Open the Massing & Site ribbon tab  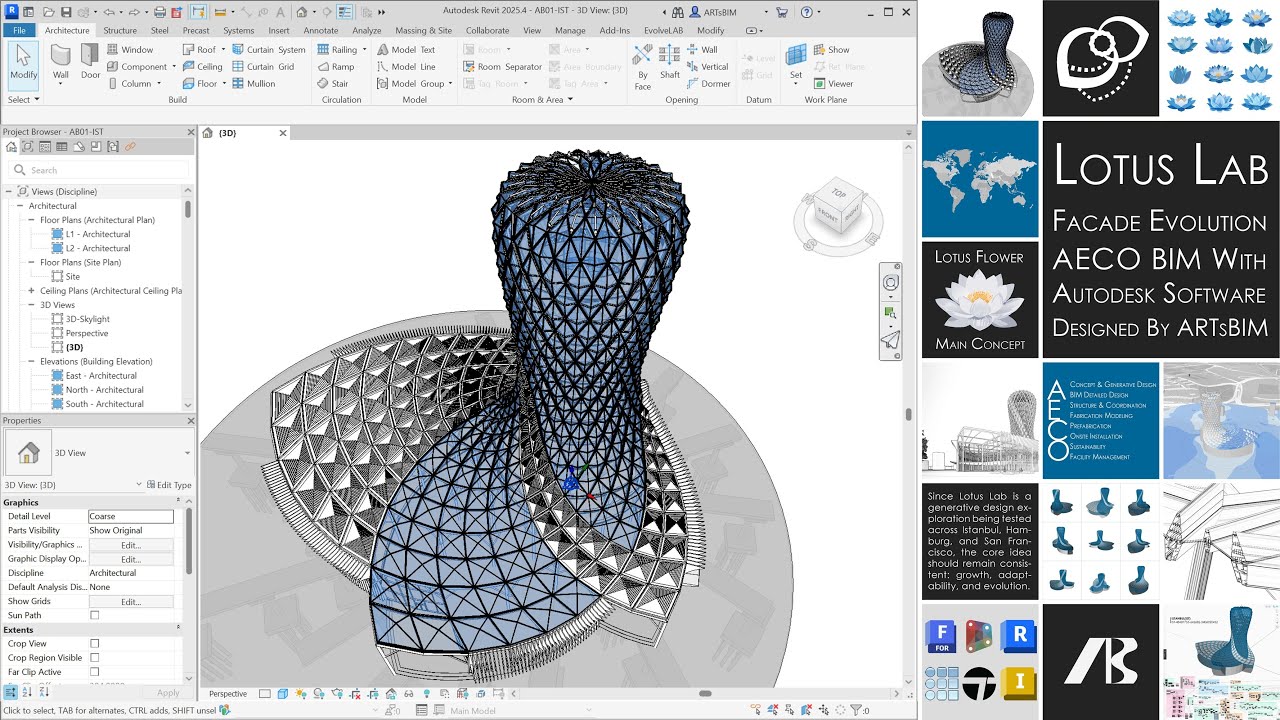pos(423,30)
